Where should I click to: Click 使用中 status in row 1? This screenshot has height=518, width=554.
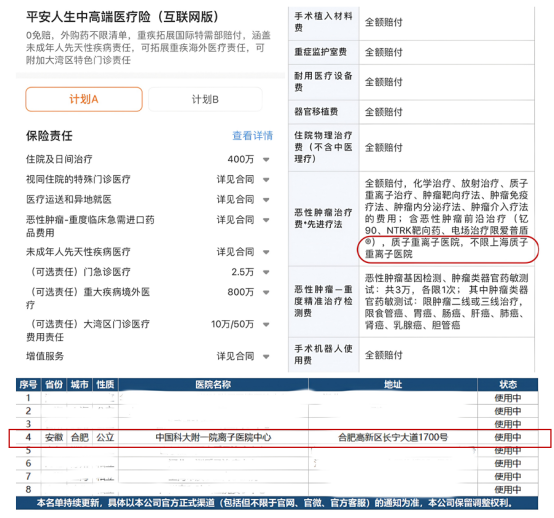(508, 398)
